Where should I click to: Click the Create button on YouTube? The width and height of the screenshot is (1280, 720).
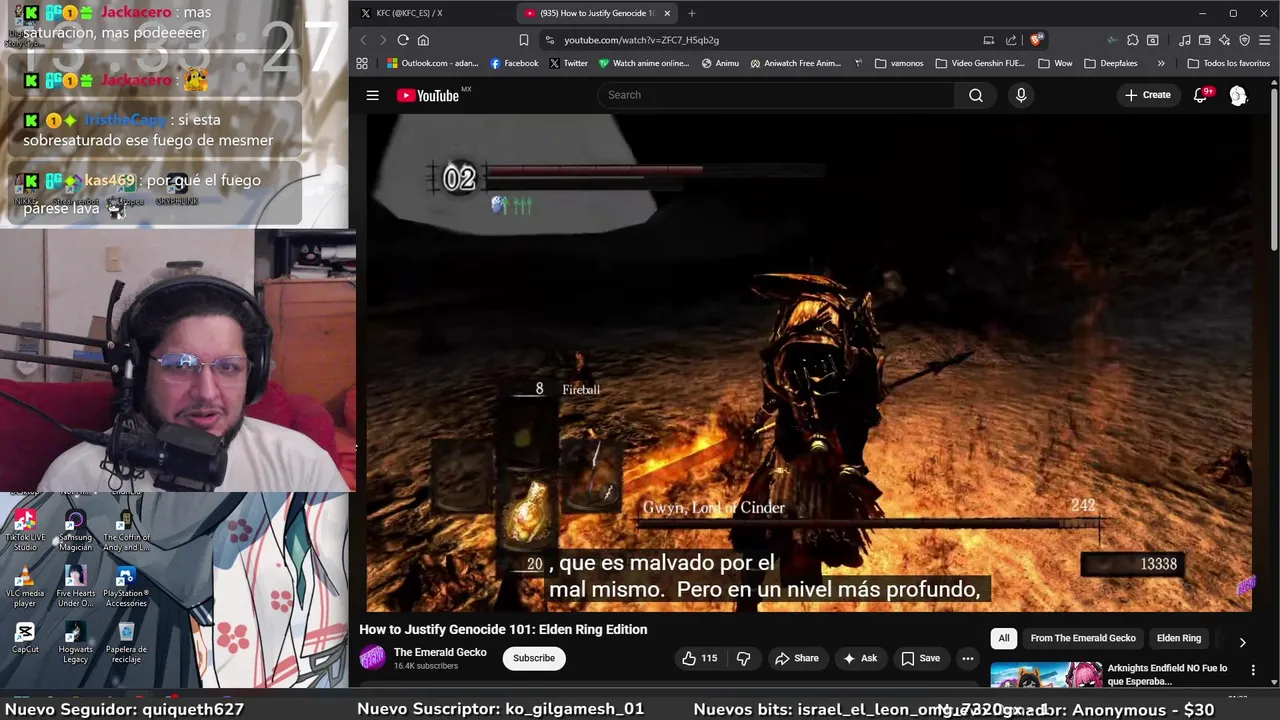(1147, 95)
